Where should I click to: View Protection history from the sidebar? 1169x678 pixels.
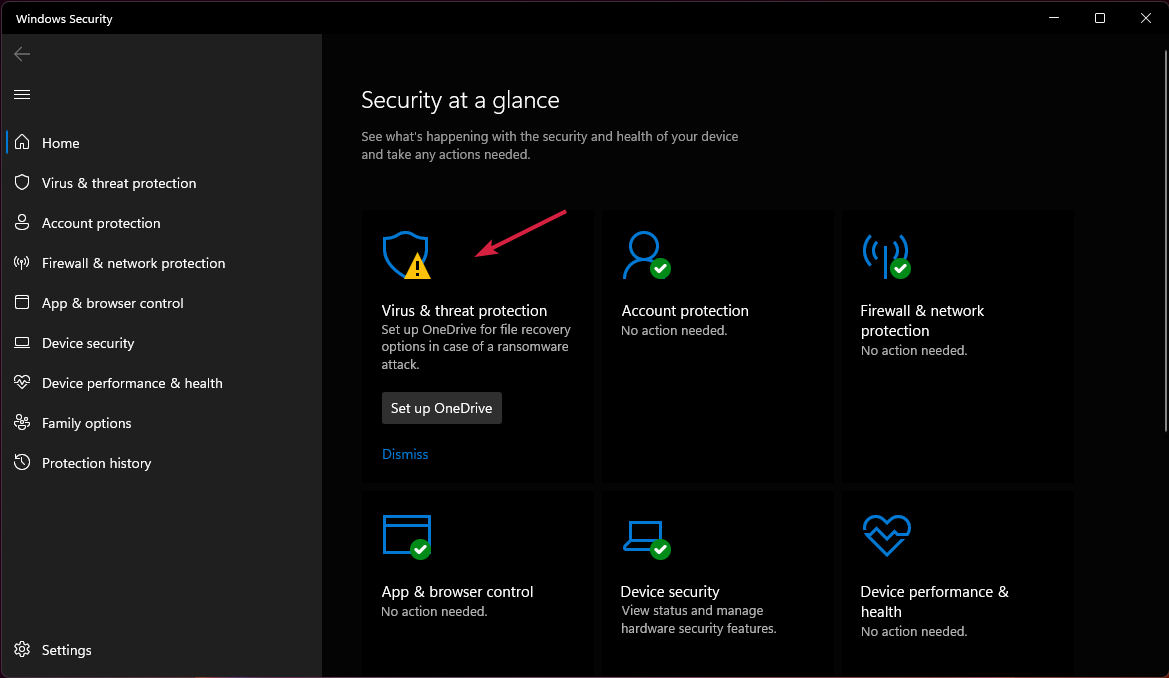96,462
